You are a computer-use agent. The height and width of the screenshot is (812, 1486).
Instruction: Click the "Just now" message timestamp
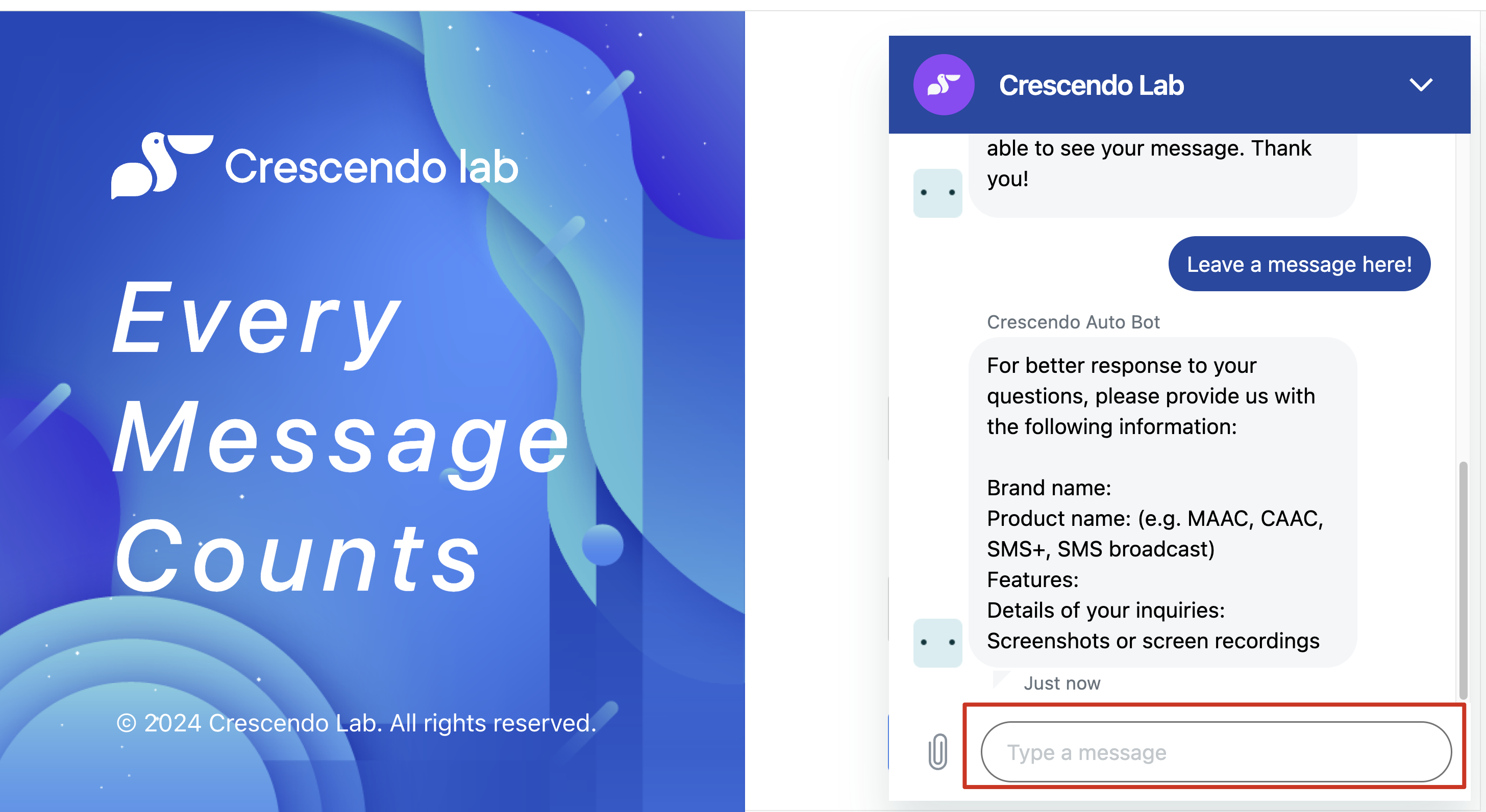pyautogui.click(x=1061, y=683)
